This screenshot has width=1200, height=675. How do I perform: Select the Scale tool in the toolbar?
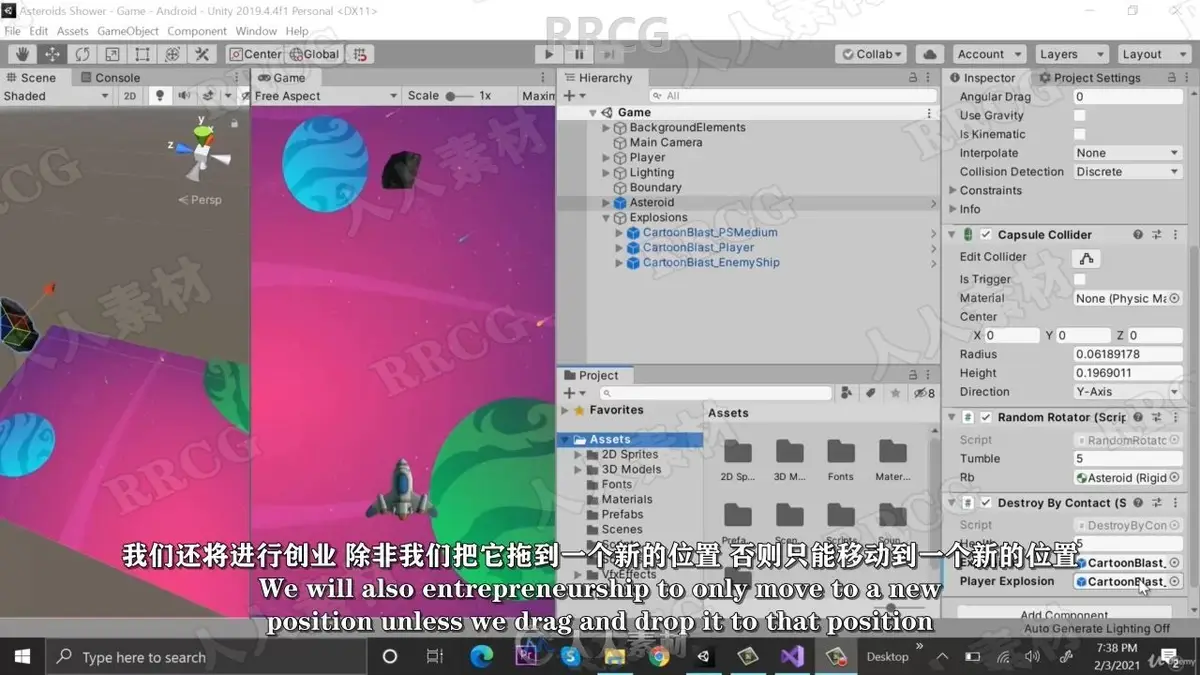[x=112, y=54]
